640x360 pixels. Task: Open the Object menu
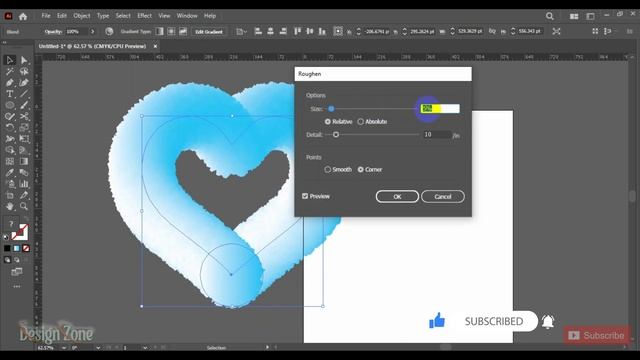pyautogui.click(x=82, y=16)
